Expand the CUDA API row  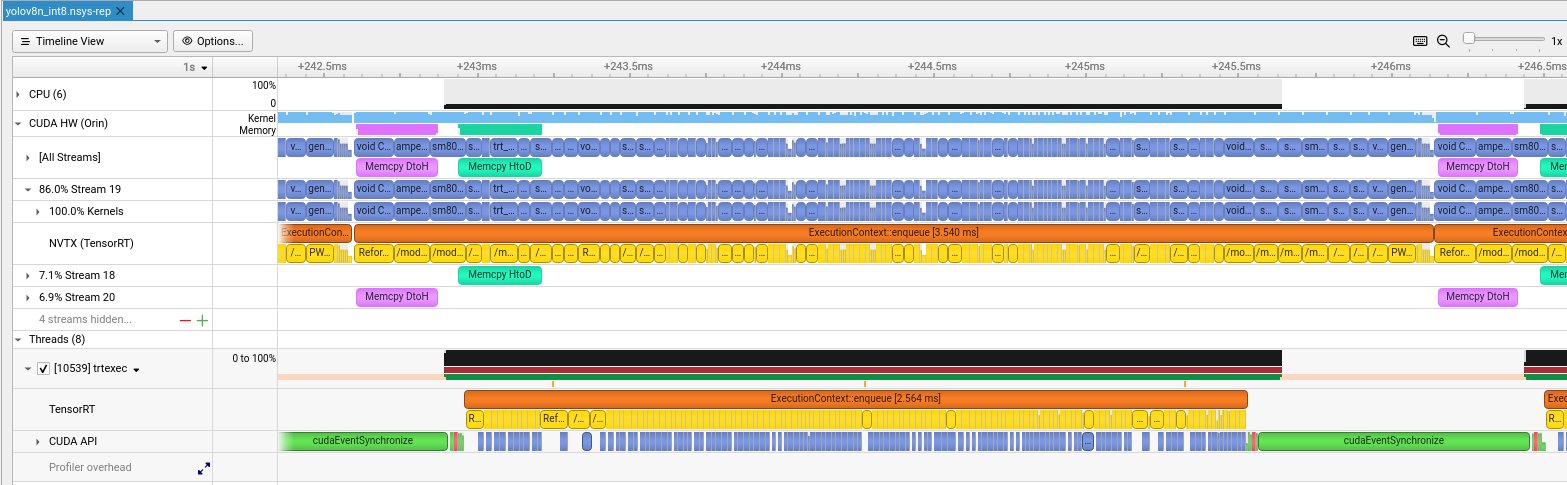click(38, 441)
